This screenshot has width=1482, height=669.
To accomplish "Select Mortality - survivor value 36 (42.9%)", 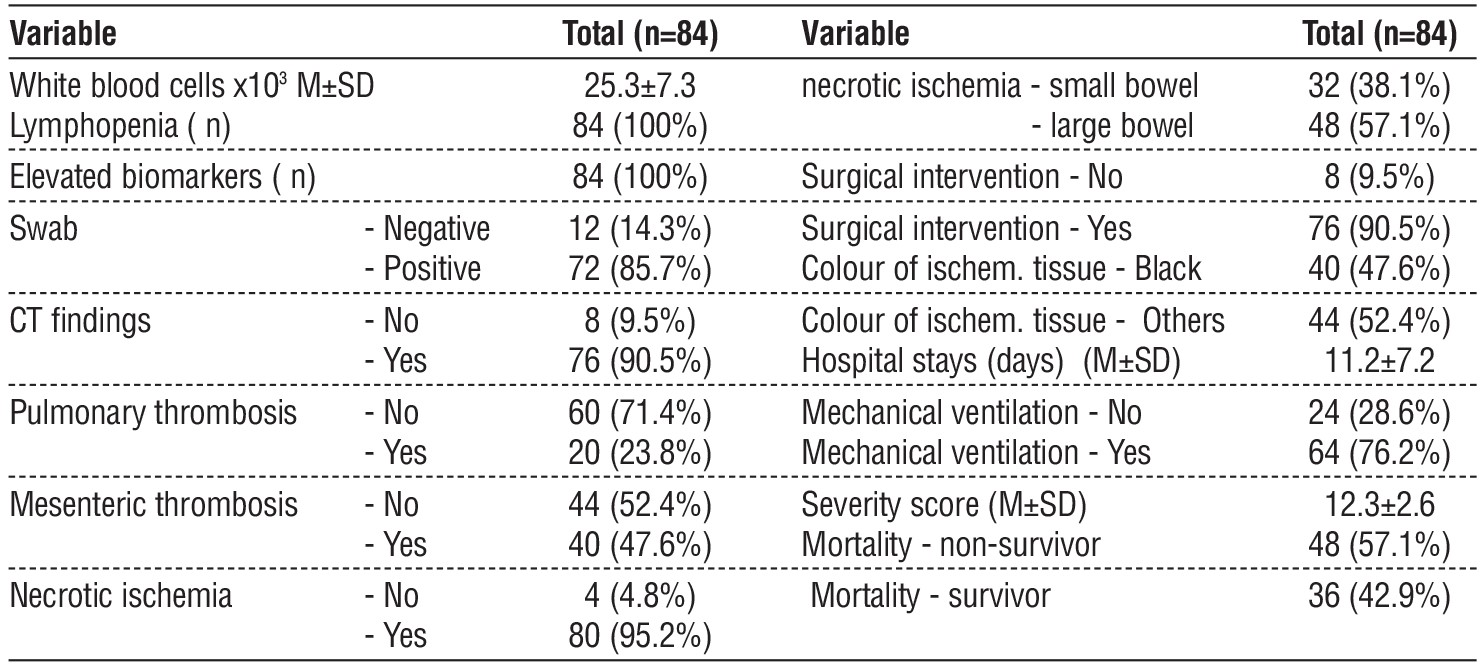I will click(x=1376, y=597).
